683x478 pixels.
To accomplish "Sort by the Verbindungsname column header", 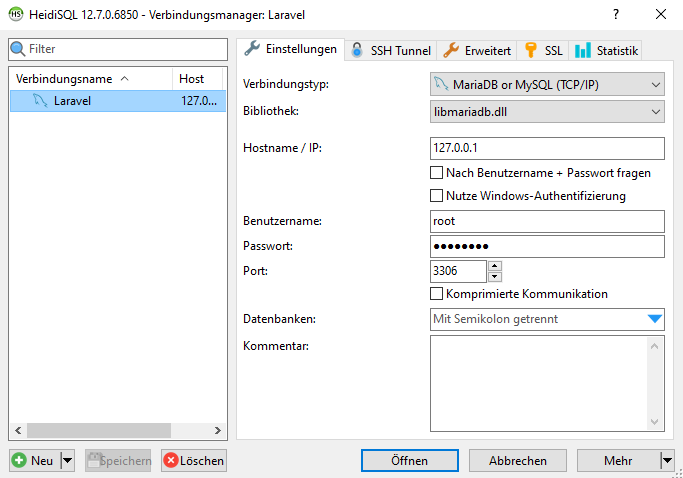I will click(91, 79).
